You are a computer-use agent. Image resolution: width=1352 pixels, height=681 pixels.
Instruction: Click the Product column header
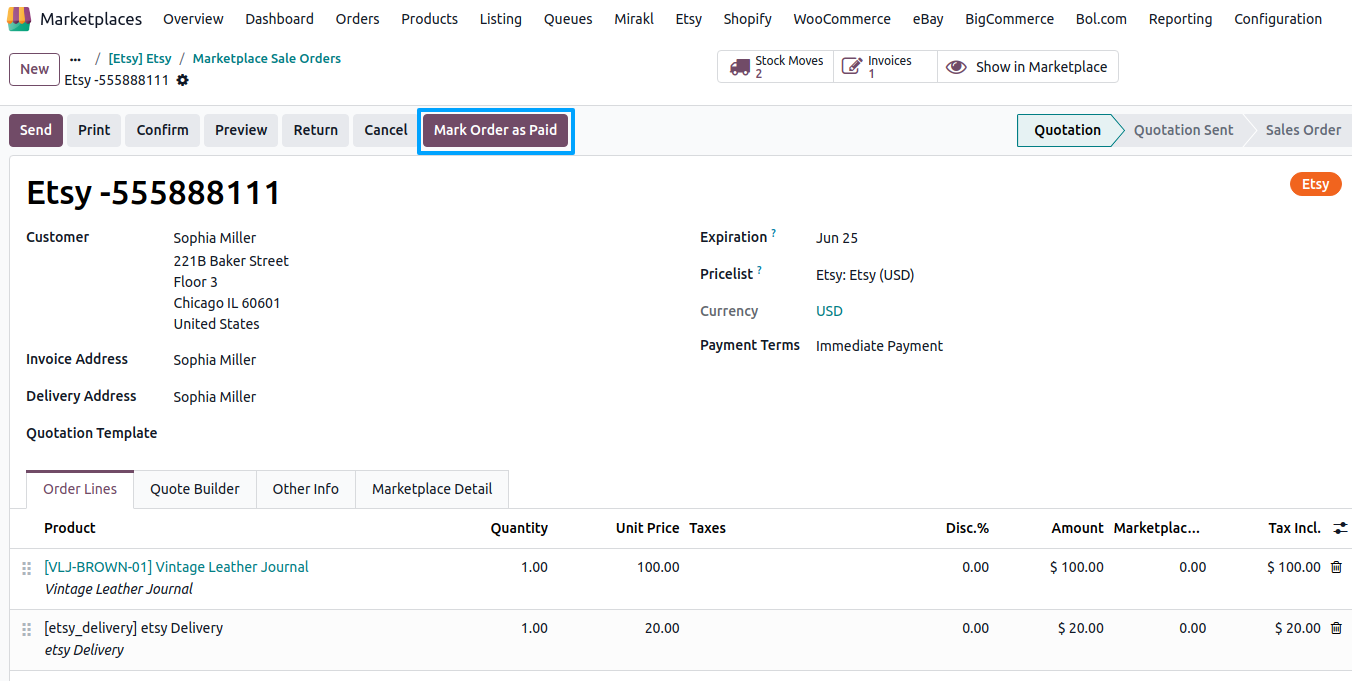point(70,528)
